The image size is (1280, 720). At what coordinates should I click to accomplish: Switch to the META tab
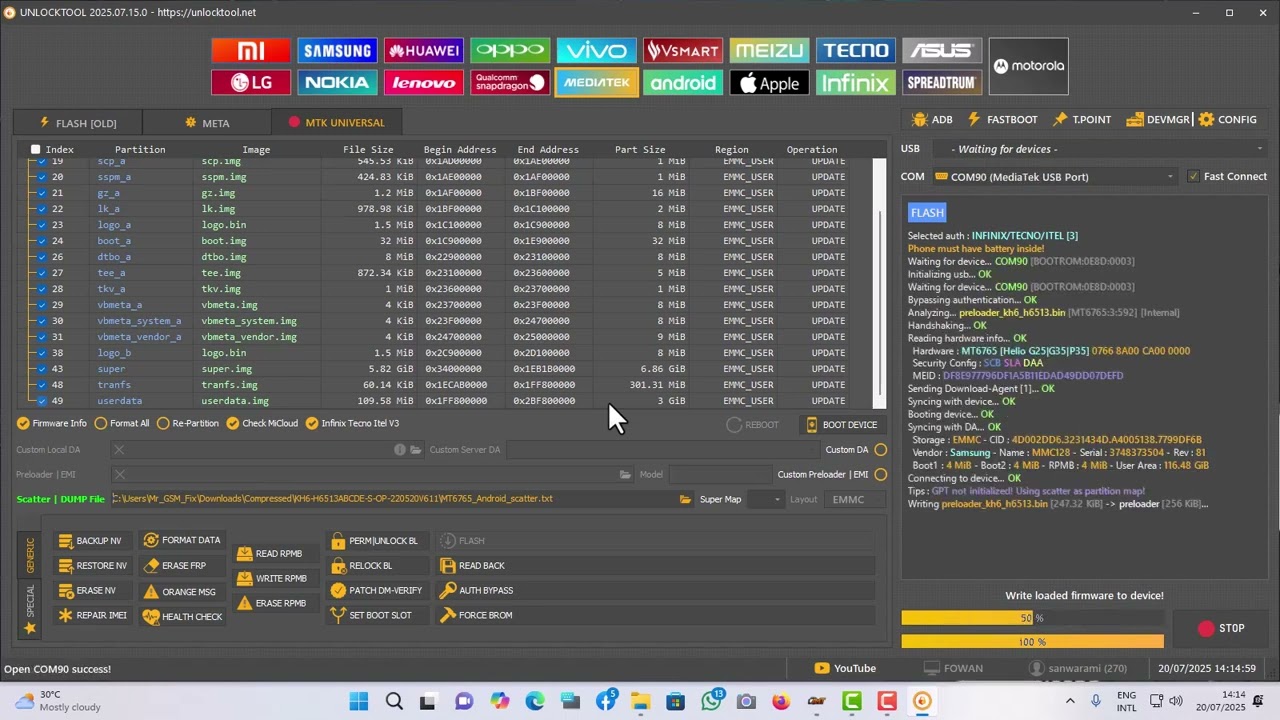point(207,123)
